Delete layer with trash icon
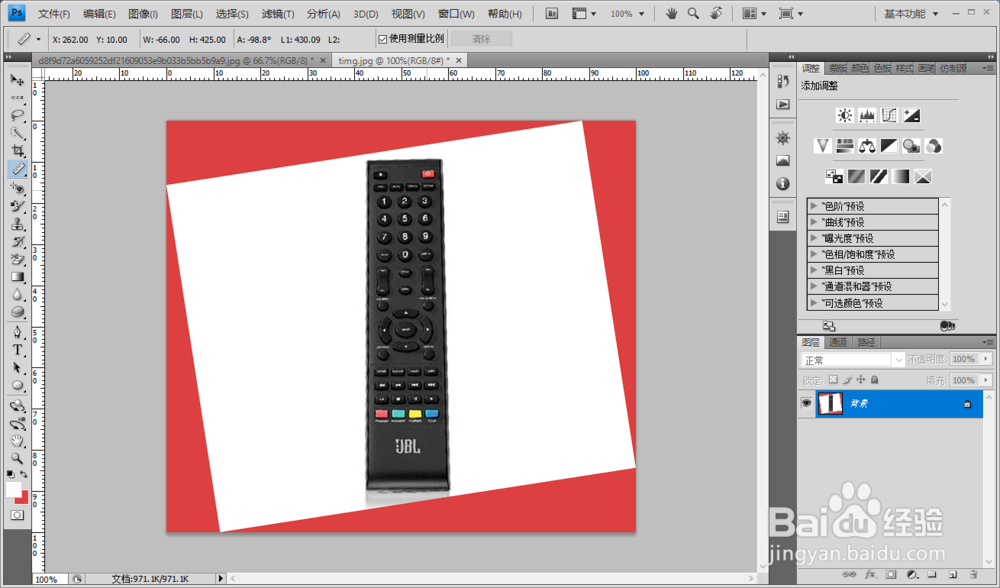The width and height of the screenshot is (1000, 588). (x=973, y=575)
